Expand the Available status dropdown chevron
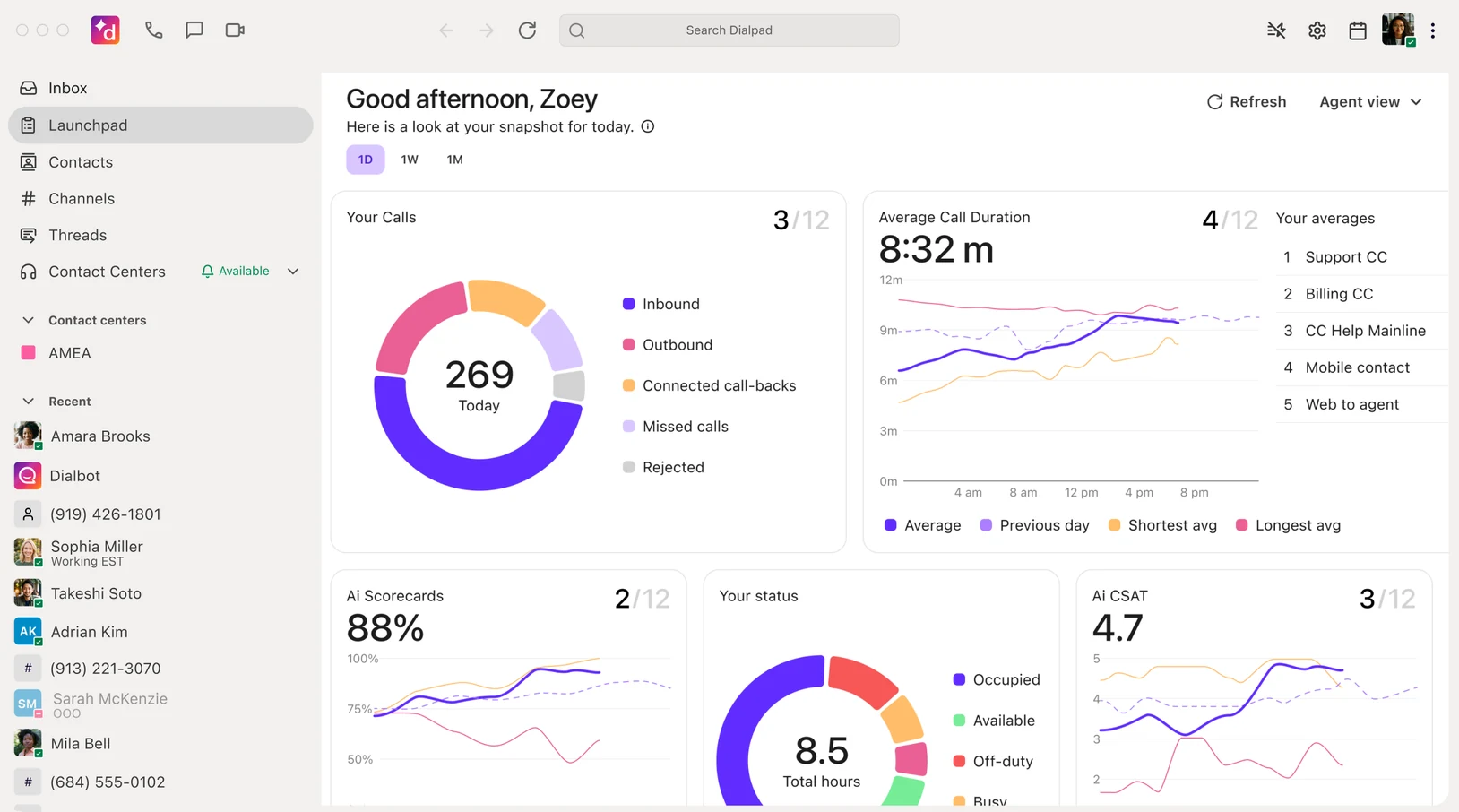Viewport: 1459px width, 812px height. (x=293, y=272)
